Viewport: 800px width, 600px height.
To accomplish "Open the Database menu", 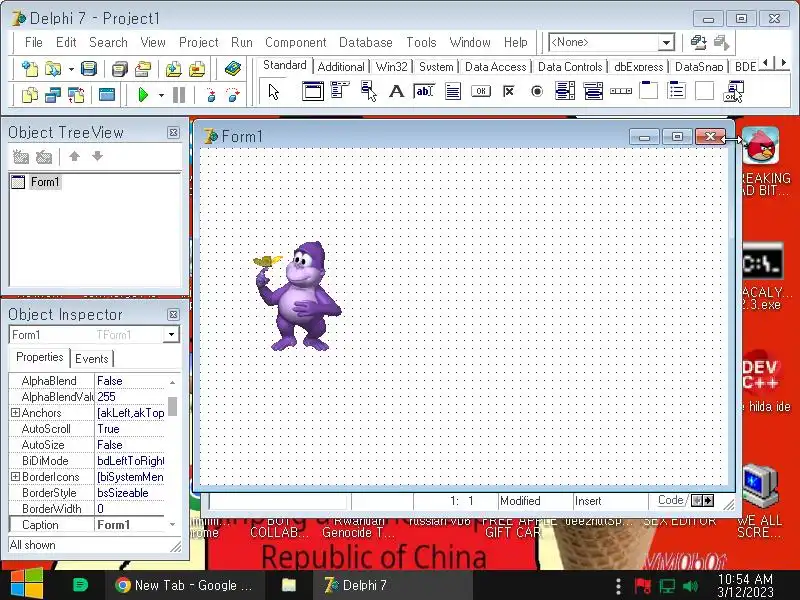I will click(366, 42).
